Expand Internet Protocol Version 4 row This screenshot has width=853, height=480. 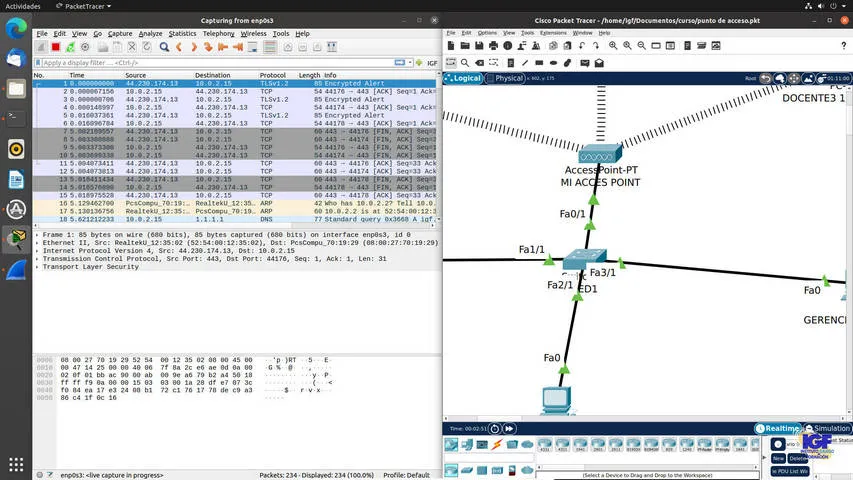(37, 251)
